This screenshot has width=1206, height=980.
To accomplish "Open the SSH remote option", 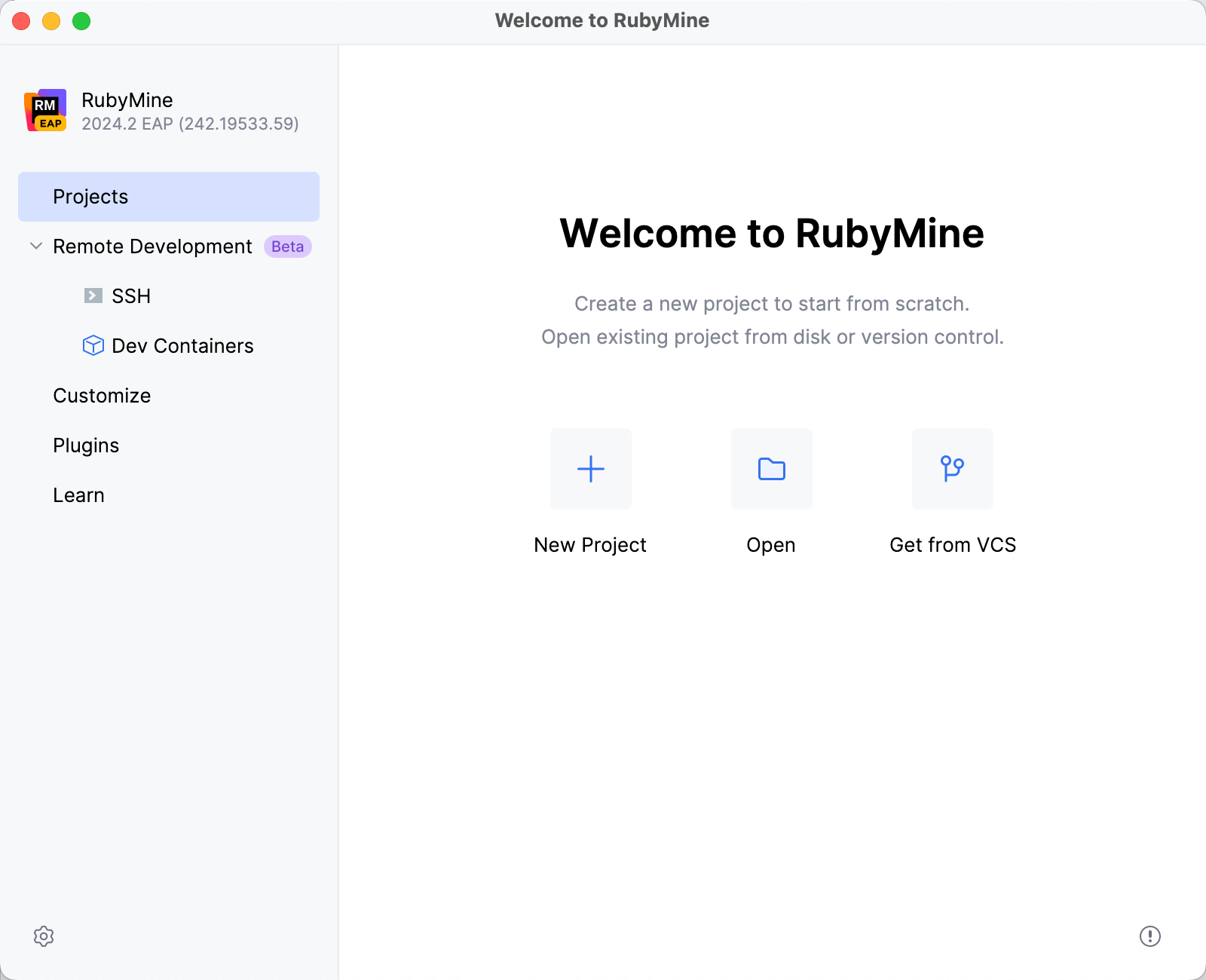I will pyautogui.click(x=131, y=296).
